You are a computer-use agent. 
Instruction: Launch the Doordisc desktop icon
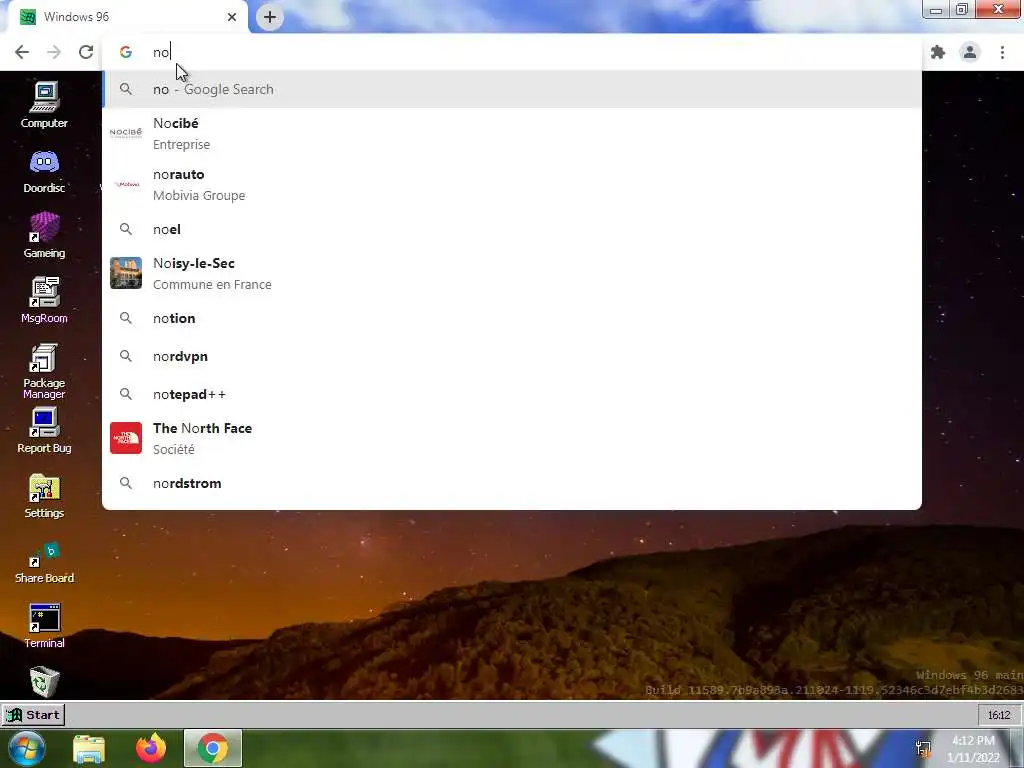(44, 171)
